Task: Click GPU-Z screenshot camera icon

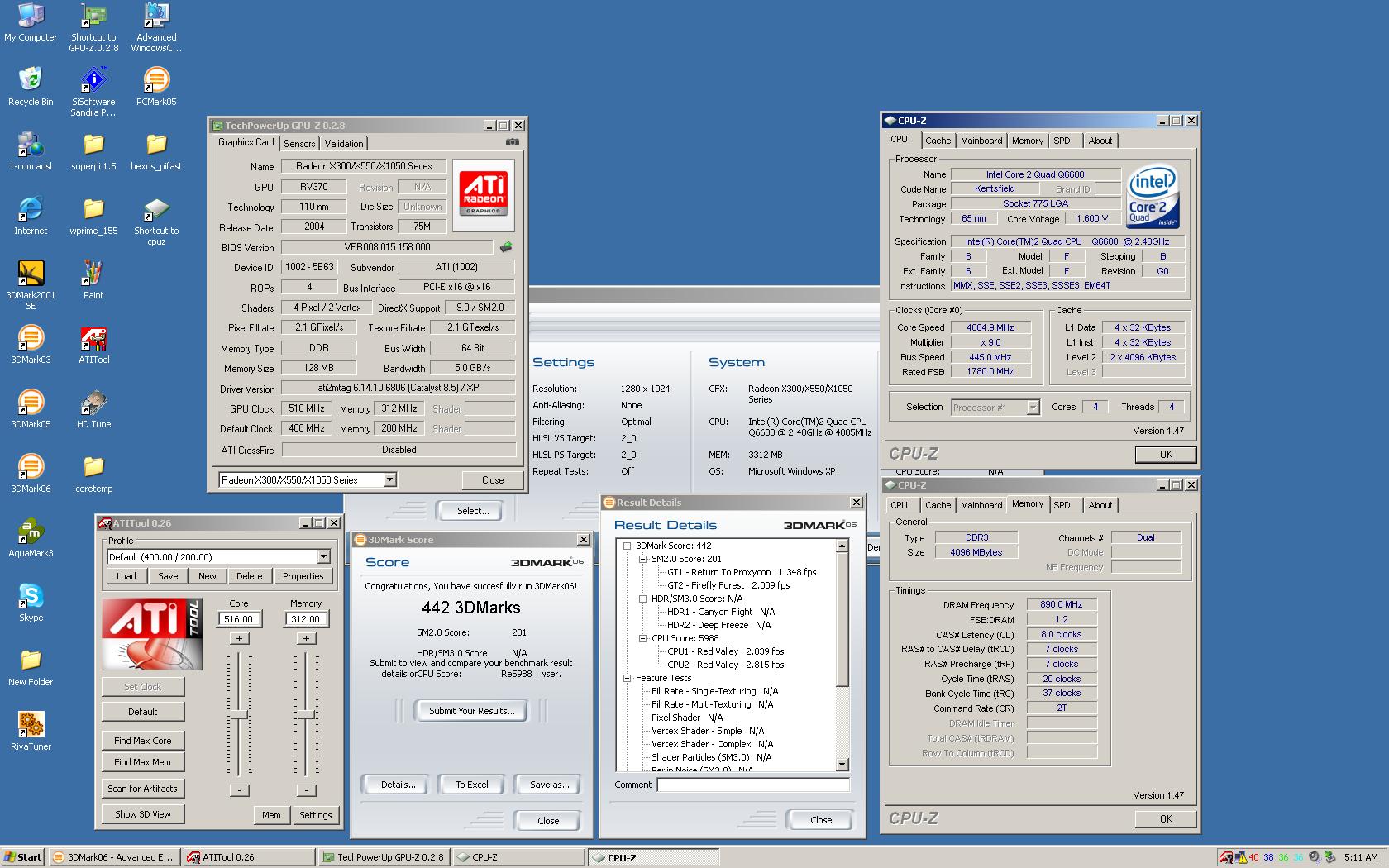Action: [x=513, y=142]
